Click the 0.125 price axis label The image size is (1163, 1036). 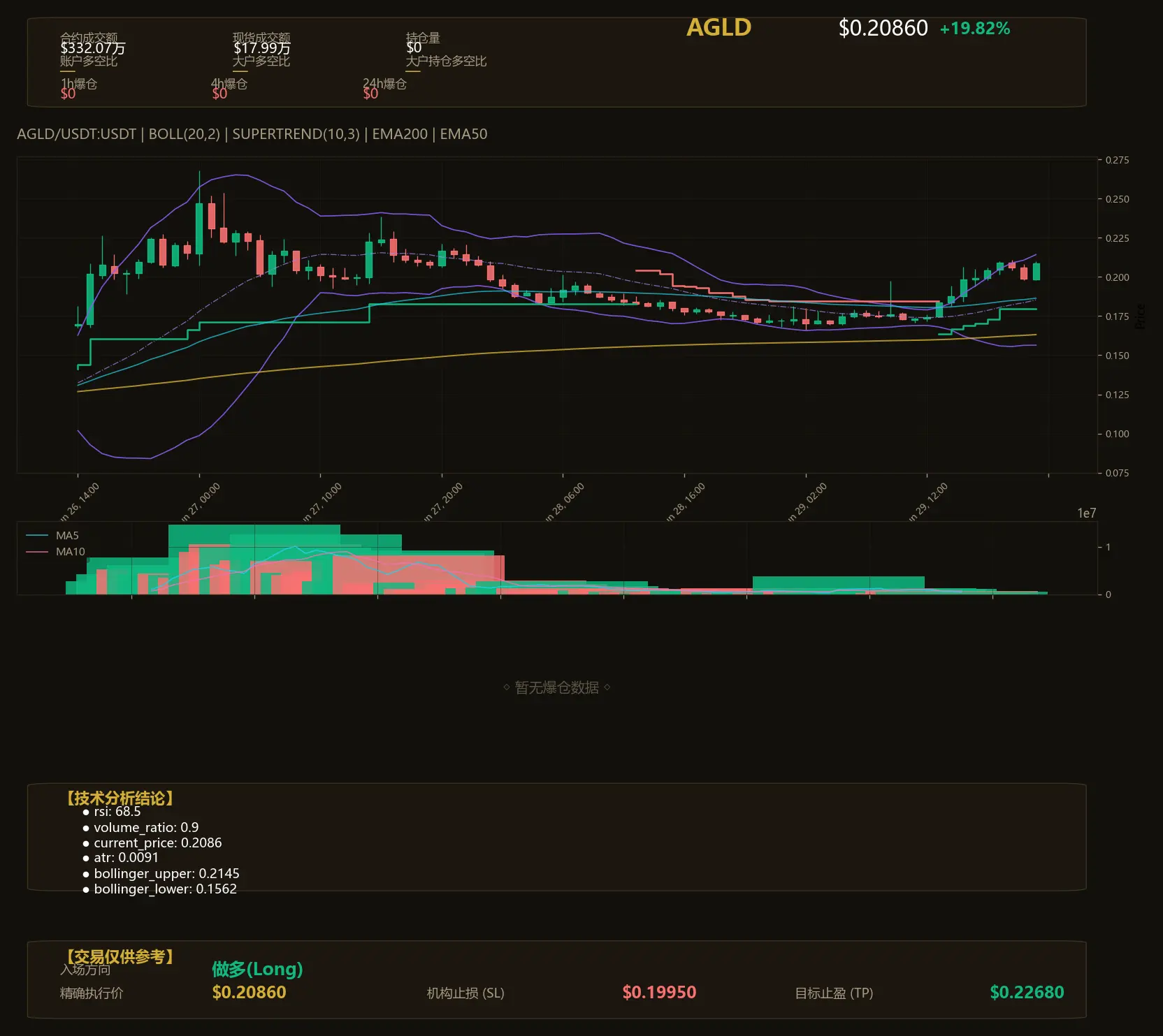(x=1117, y=395)
